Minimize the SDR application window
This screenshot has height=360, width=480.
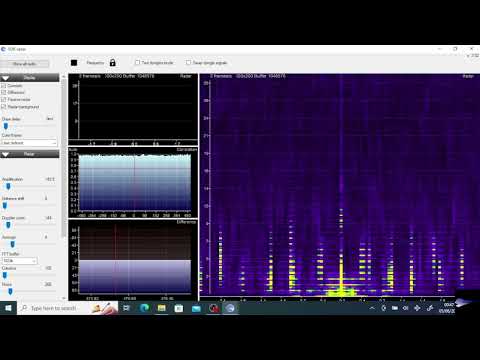click(440, 49)
